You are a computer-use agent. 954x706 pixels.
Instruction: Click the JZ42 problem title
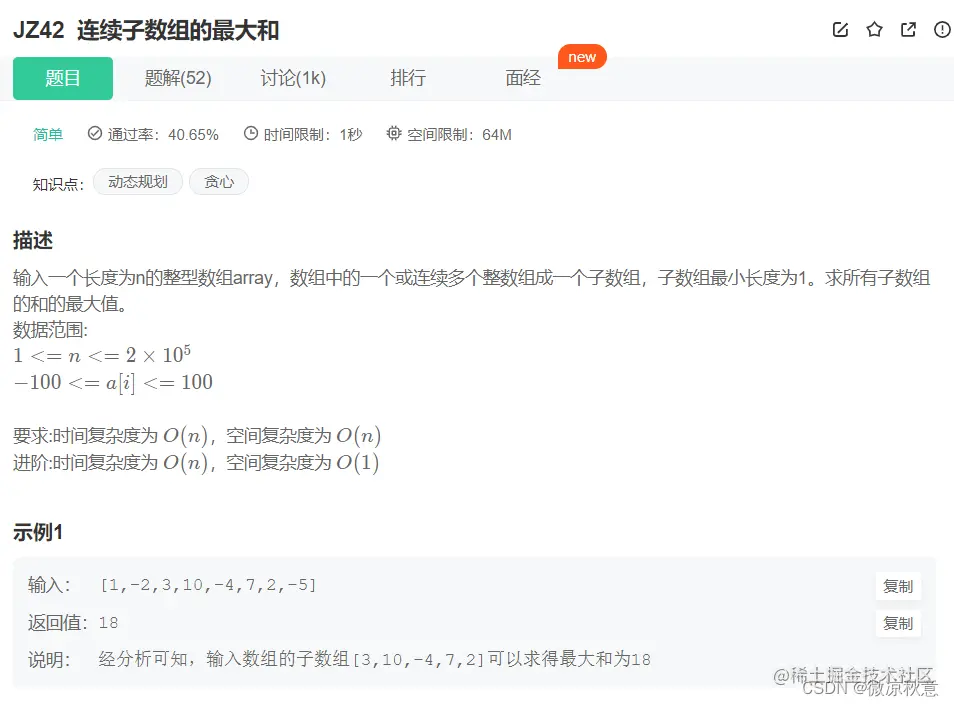tap(146, 31)
